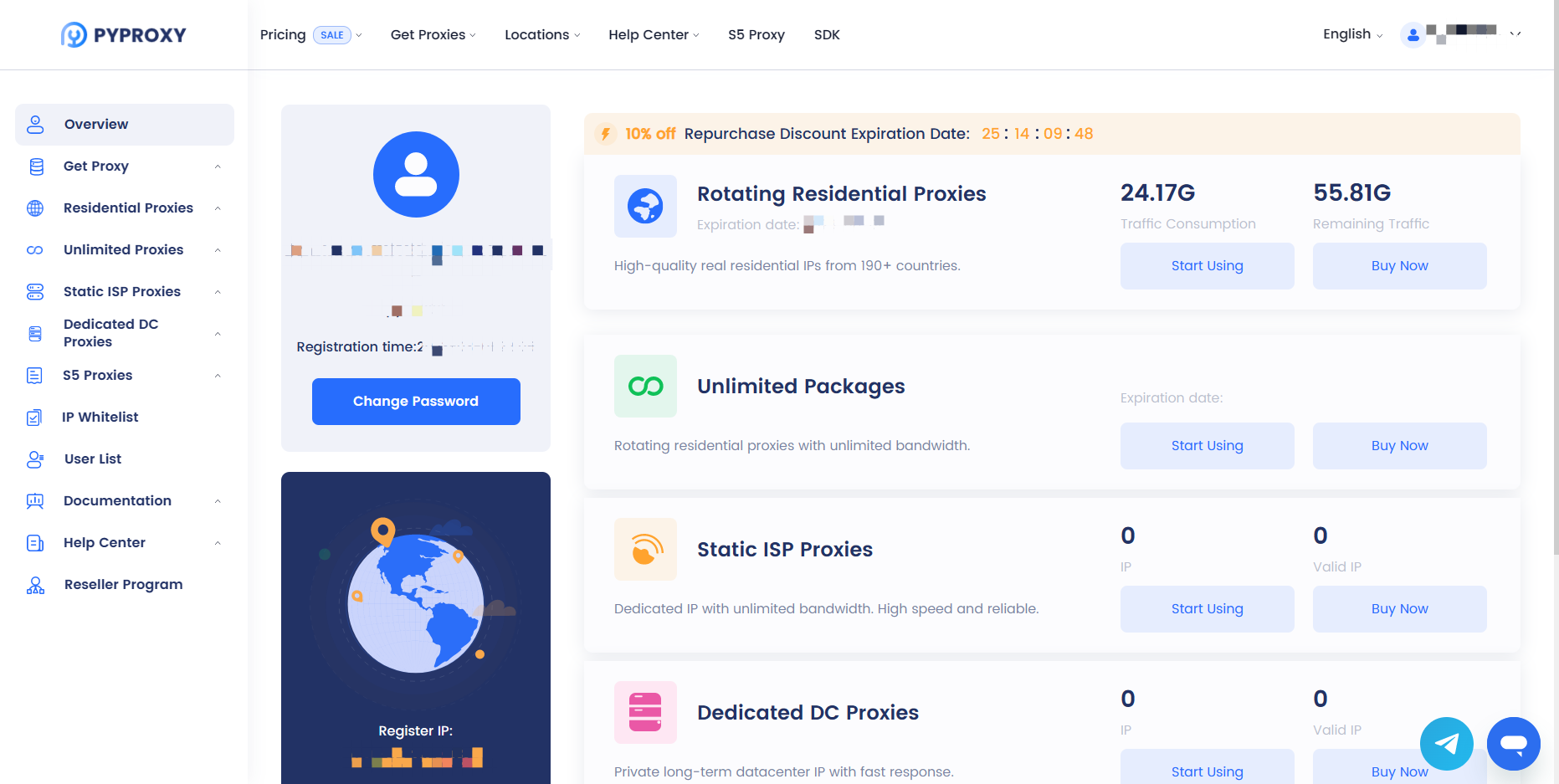
Task: Click the Get Proxy database icon
Action: [x=36, y=167]
